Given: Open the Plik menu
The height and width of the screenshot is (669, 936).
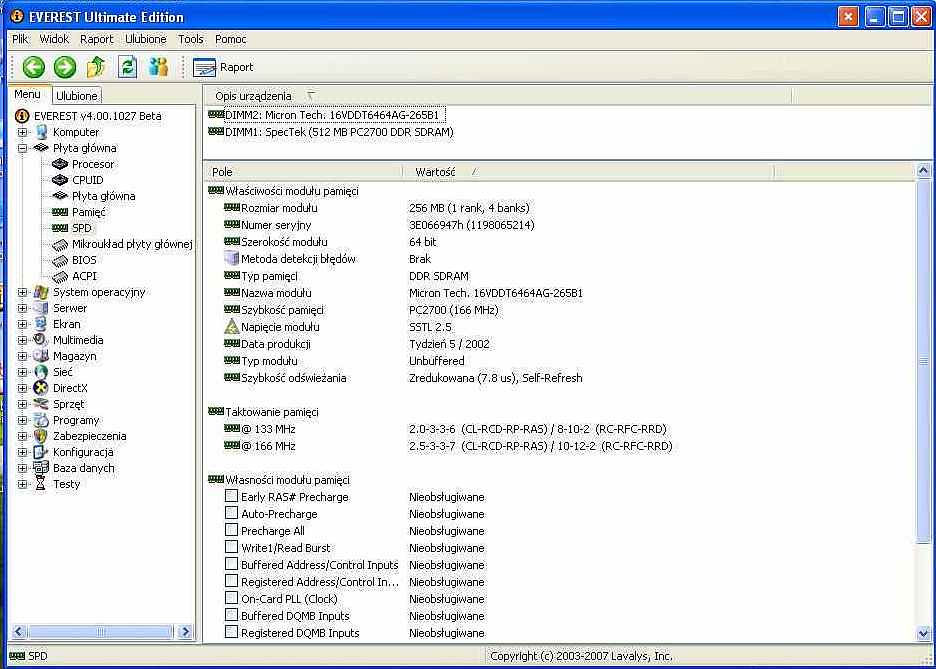Looking at the screenshot, I should [20, 39].
